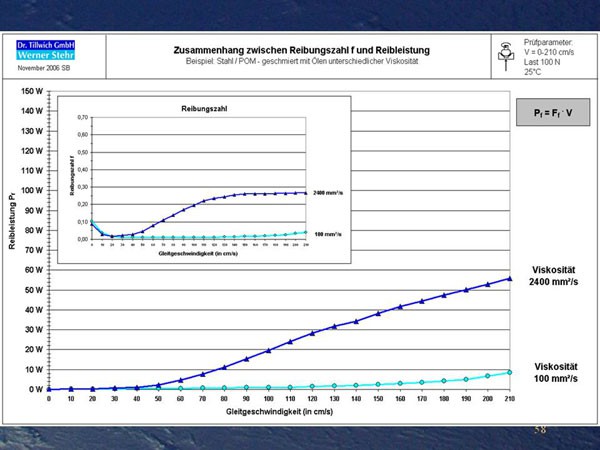Click the '50 W' y-axis label
The image size is (600, 450).
(34, 290)
